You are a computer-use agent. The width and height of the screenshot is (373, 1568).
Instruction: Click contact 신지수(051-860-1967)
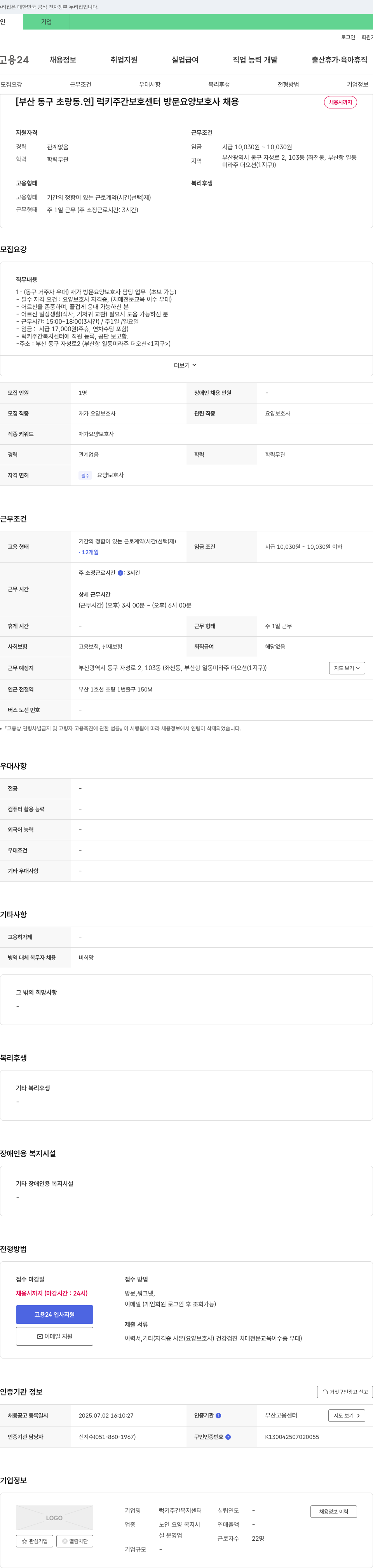click(107, 1437)
